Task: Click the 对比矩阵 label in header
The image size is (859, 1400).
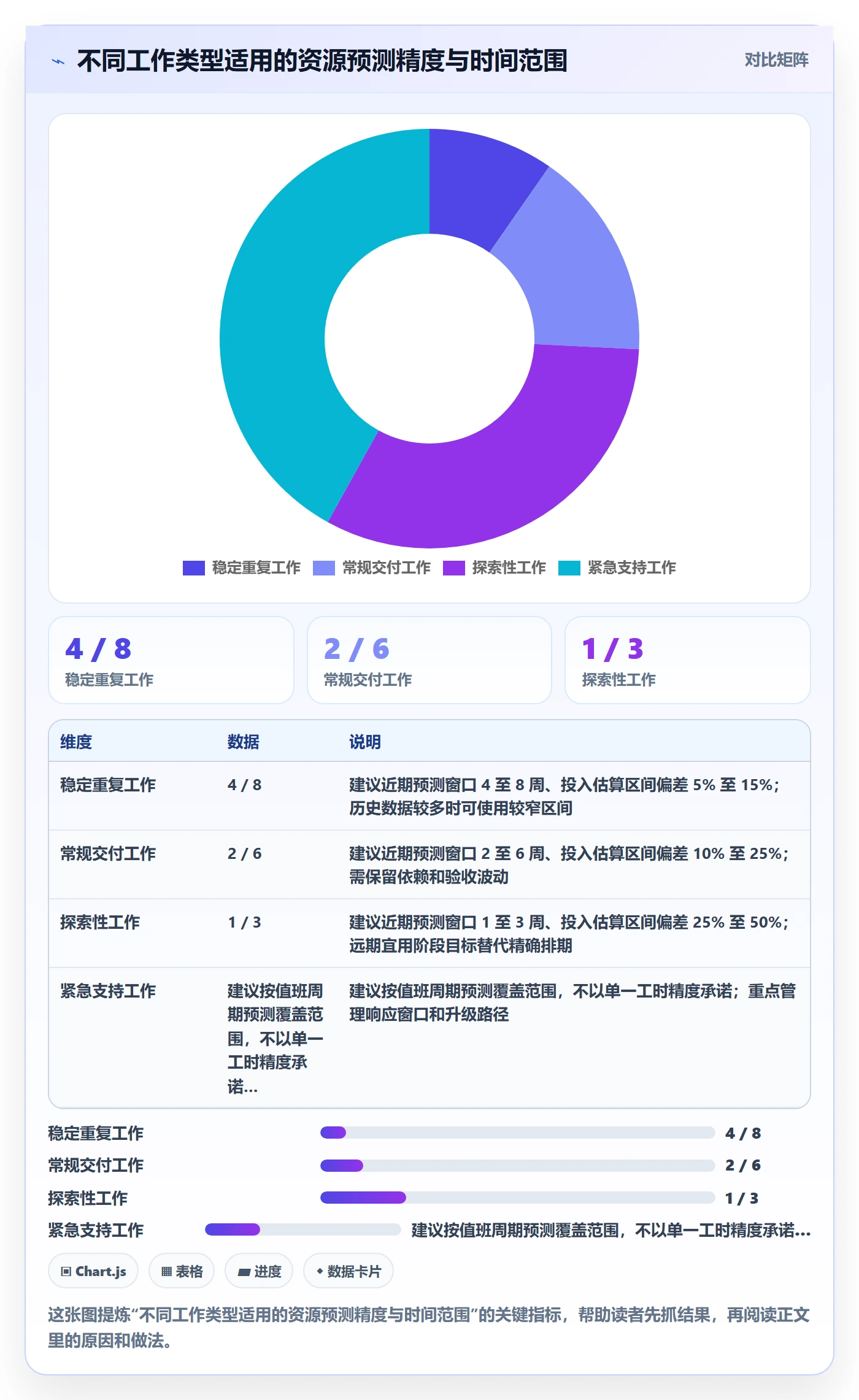Action: coord(776,60)
